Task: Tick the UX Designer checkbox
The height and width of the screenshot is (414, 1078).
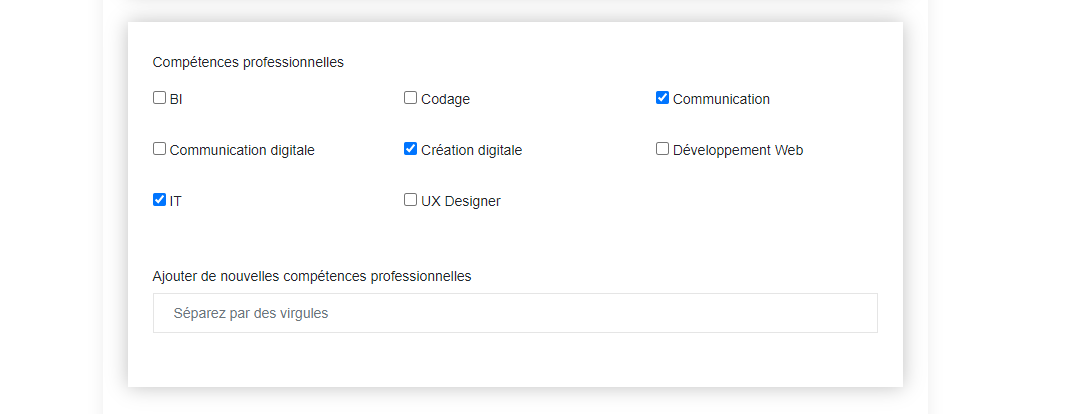Action: point(410,200)
